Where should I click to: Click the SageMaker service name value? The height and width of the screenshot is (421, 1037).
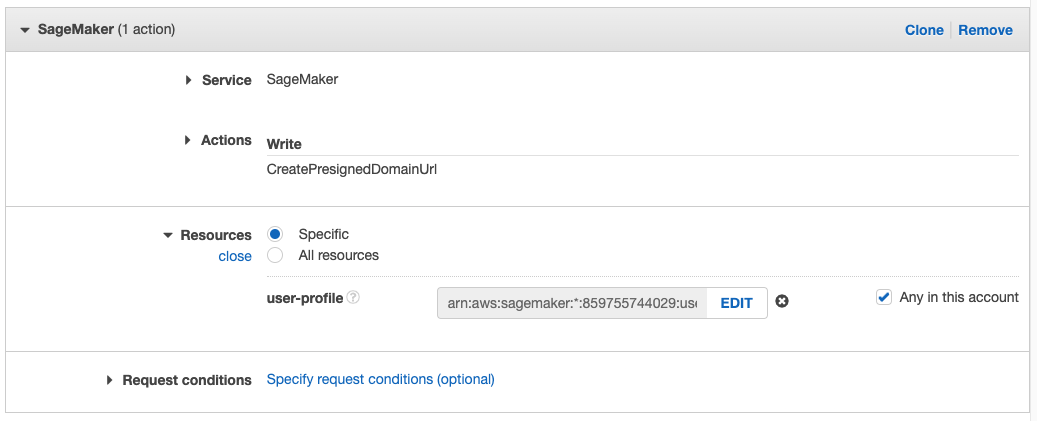point(302,79)
